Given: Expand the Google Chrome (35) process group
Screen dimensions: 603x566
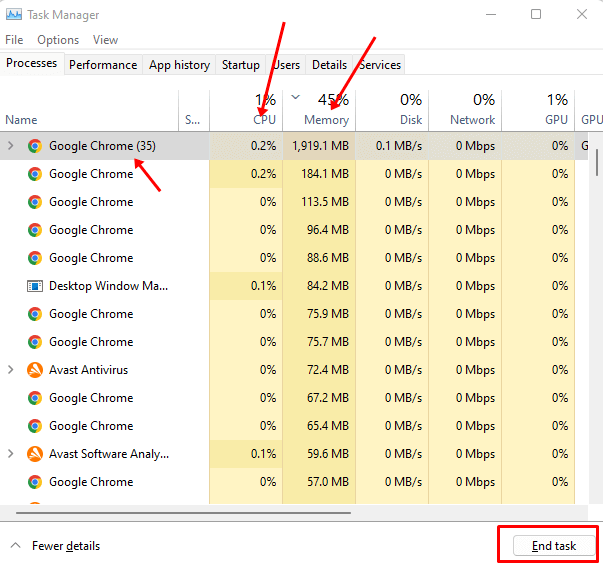Looking at the screenshot, I should click(11, 146).
